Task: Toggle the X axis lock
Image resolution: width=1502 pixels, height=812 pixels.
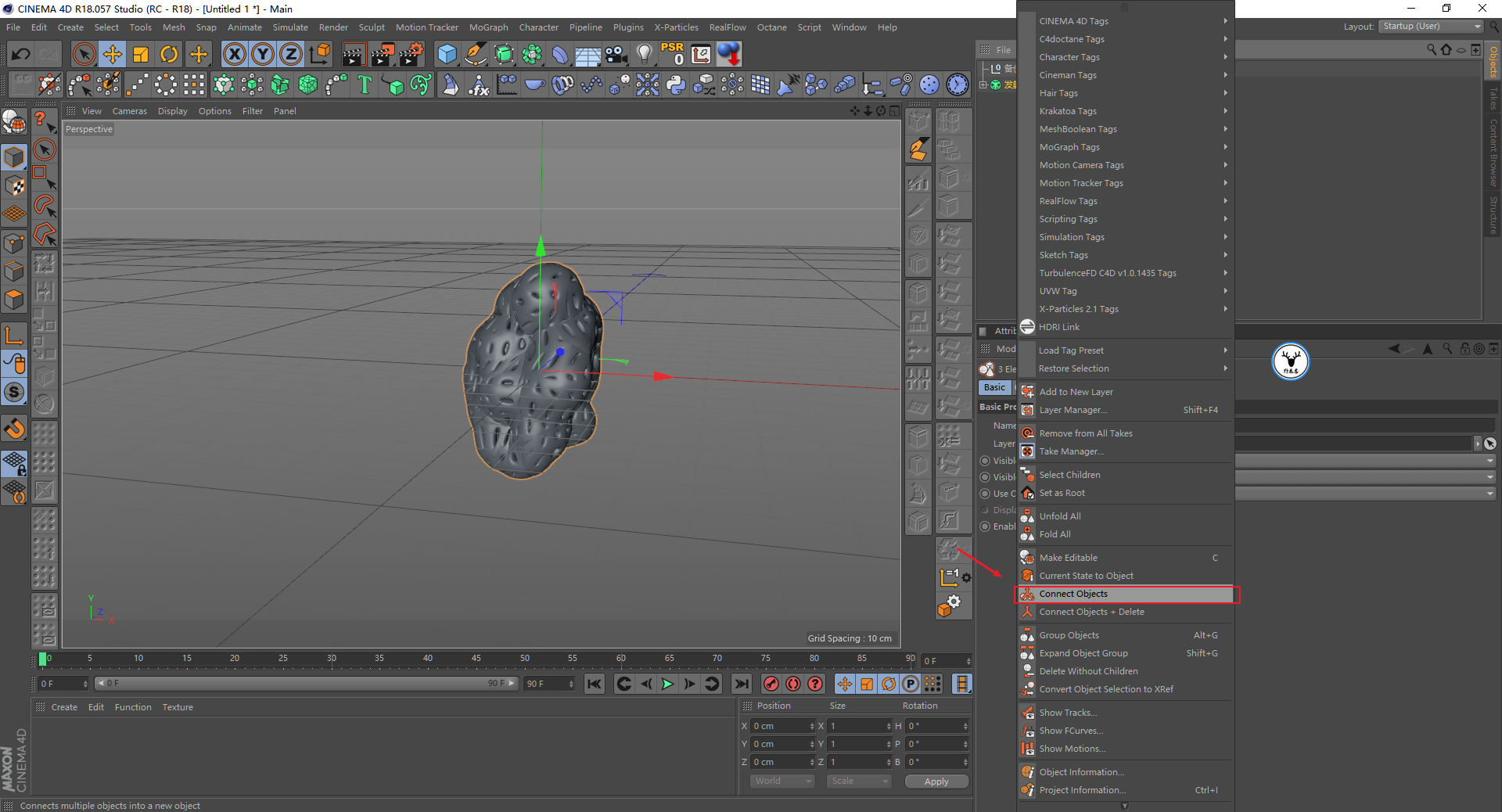Action: (234, 54)
